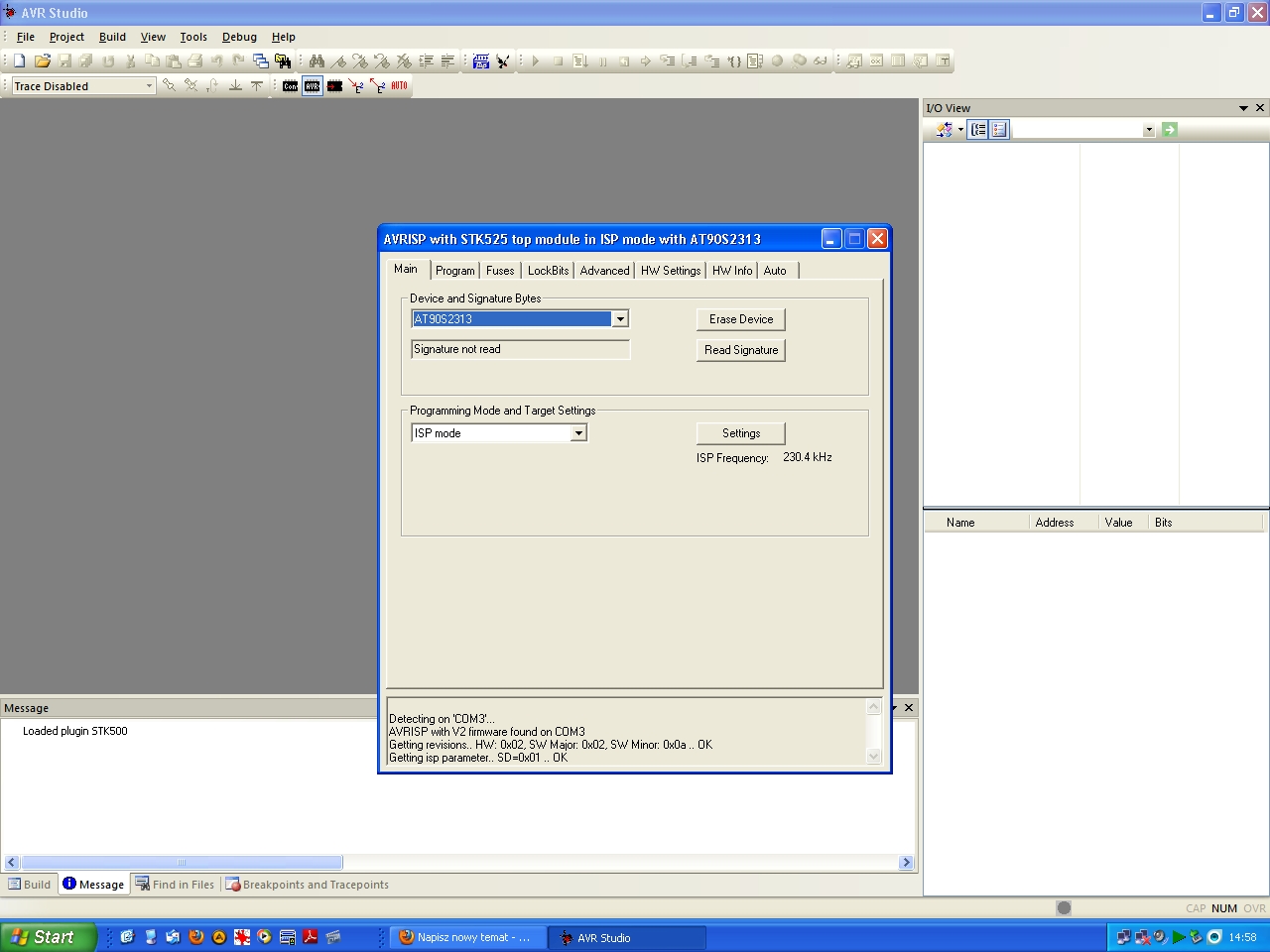Click the blue build toolbar icon

pyautogui.click(x=481, y=60)
